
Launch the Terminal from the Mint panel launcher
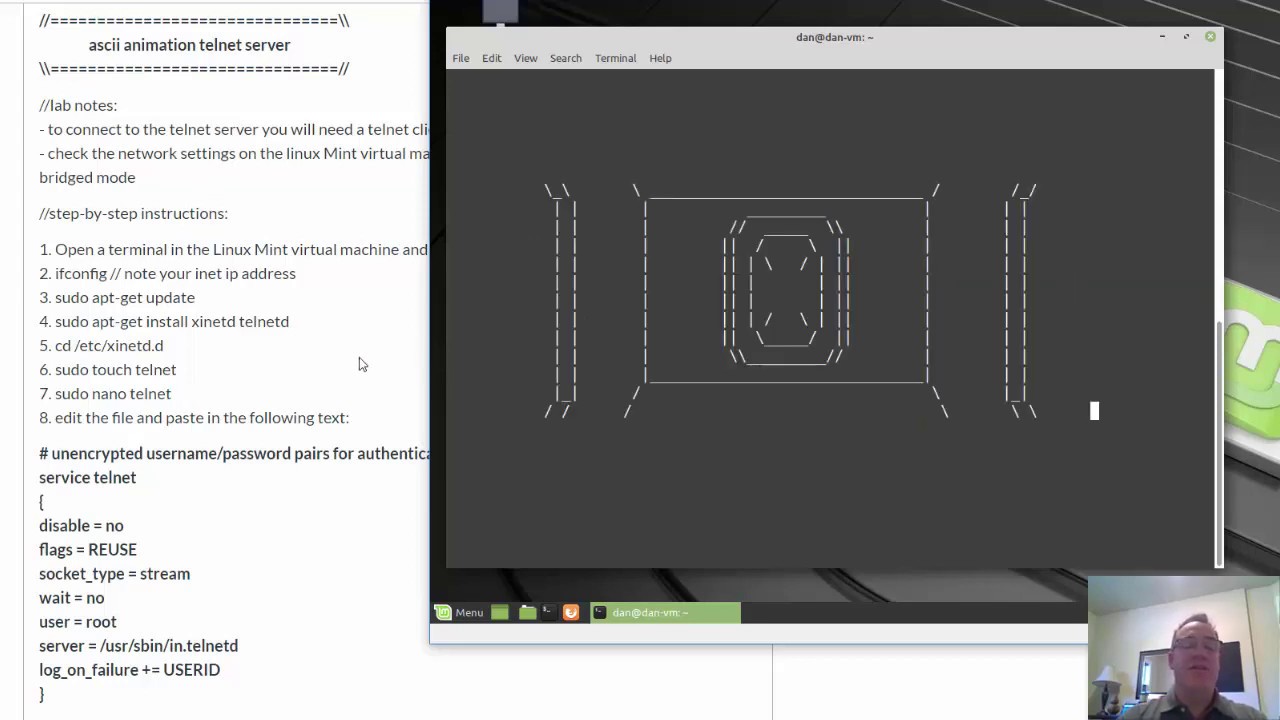549,613
